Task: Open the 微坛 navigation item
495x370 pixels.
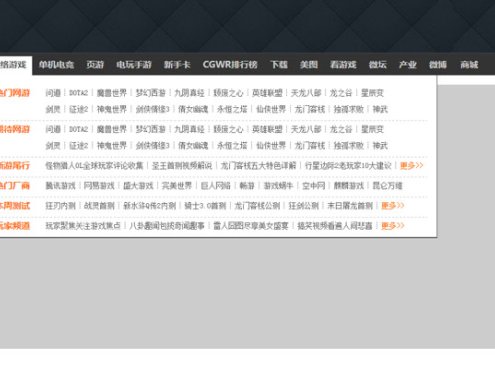Action: pos(378,64)
